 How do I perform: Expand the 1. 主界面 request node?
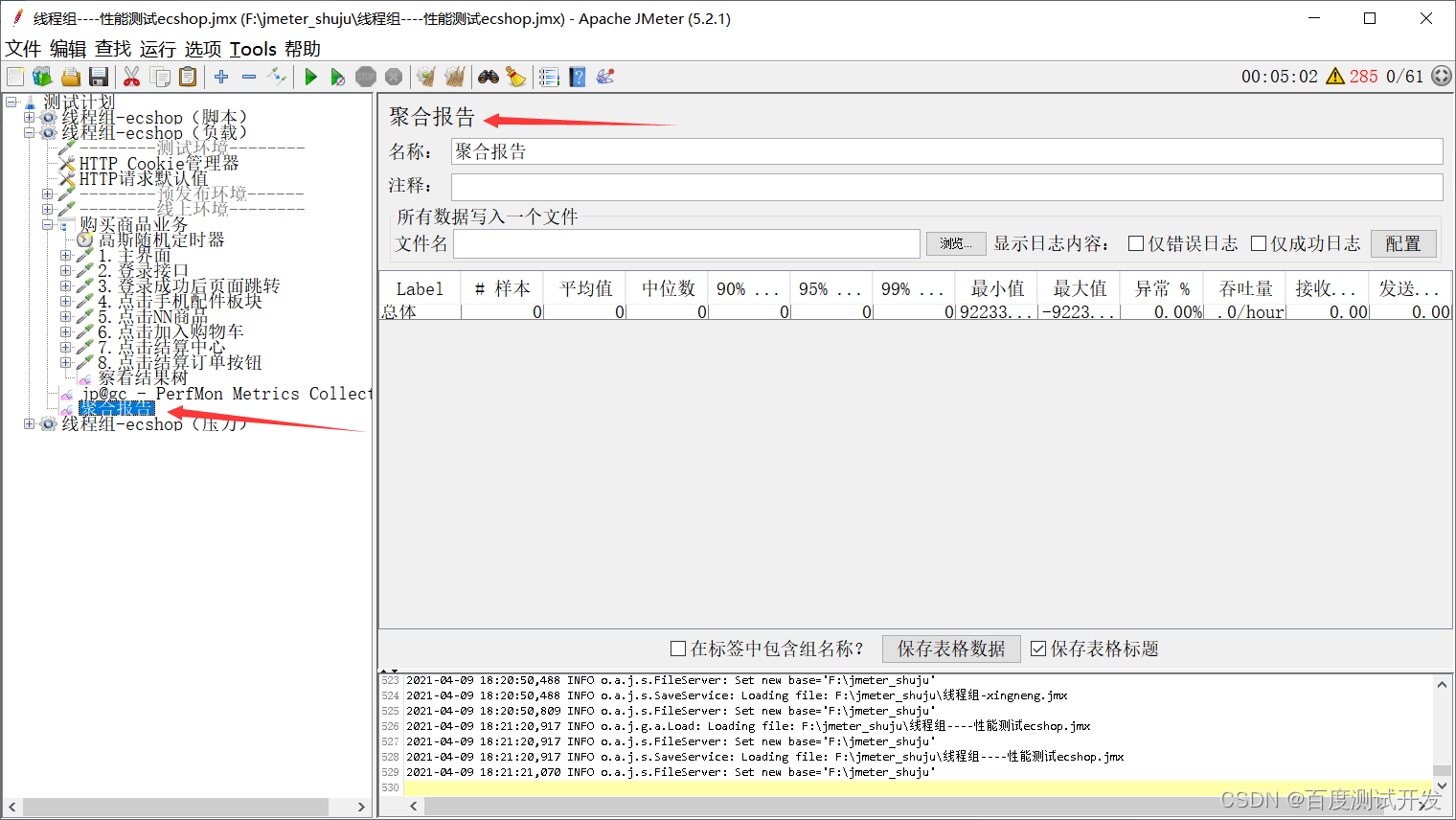[x=65, y=255]
